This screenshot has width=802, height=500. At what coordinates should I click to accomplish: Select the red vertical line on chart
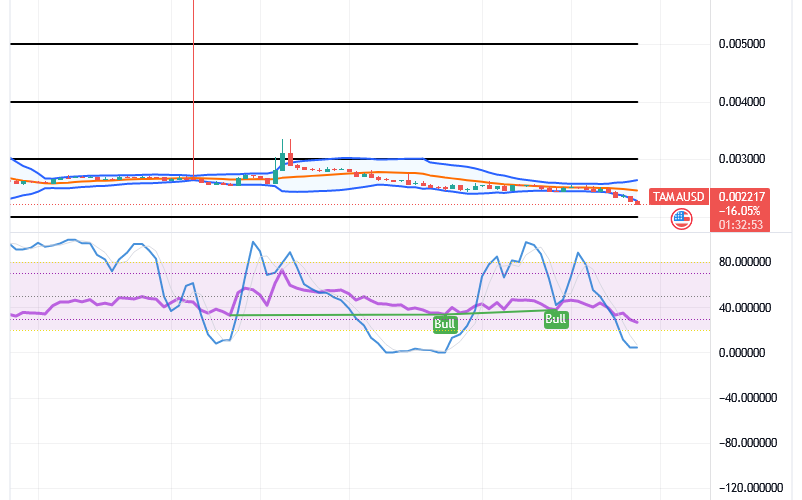(x=193, y=87)
